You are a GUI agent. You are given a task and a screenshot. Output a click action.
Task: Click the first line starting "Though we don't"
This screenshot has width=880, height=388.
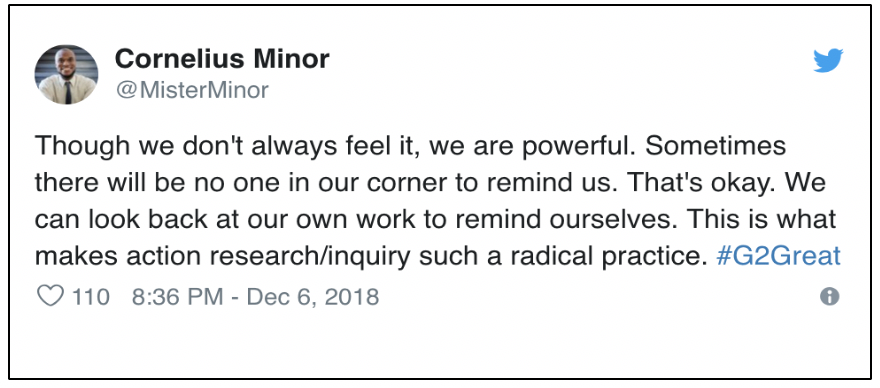410,147
